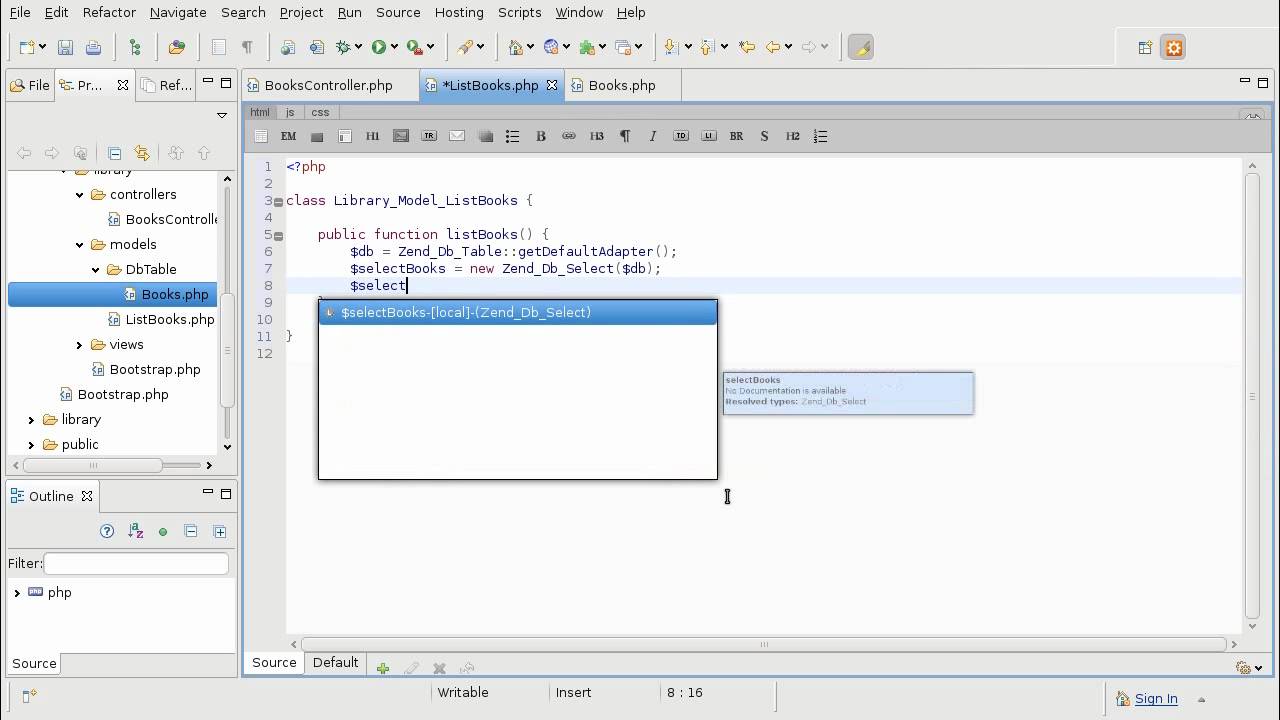Open the Hosting menu

pos(459,12)
